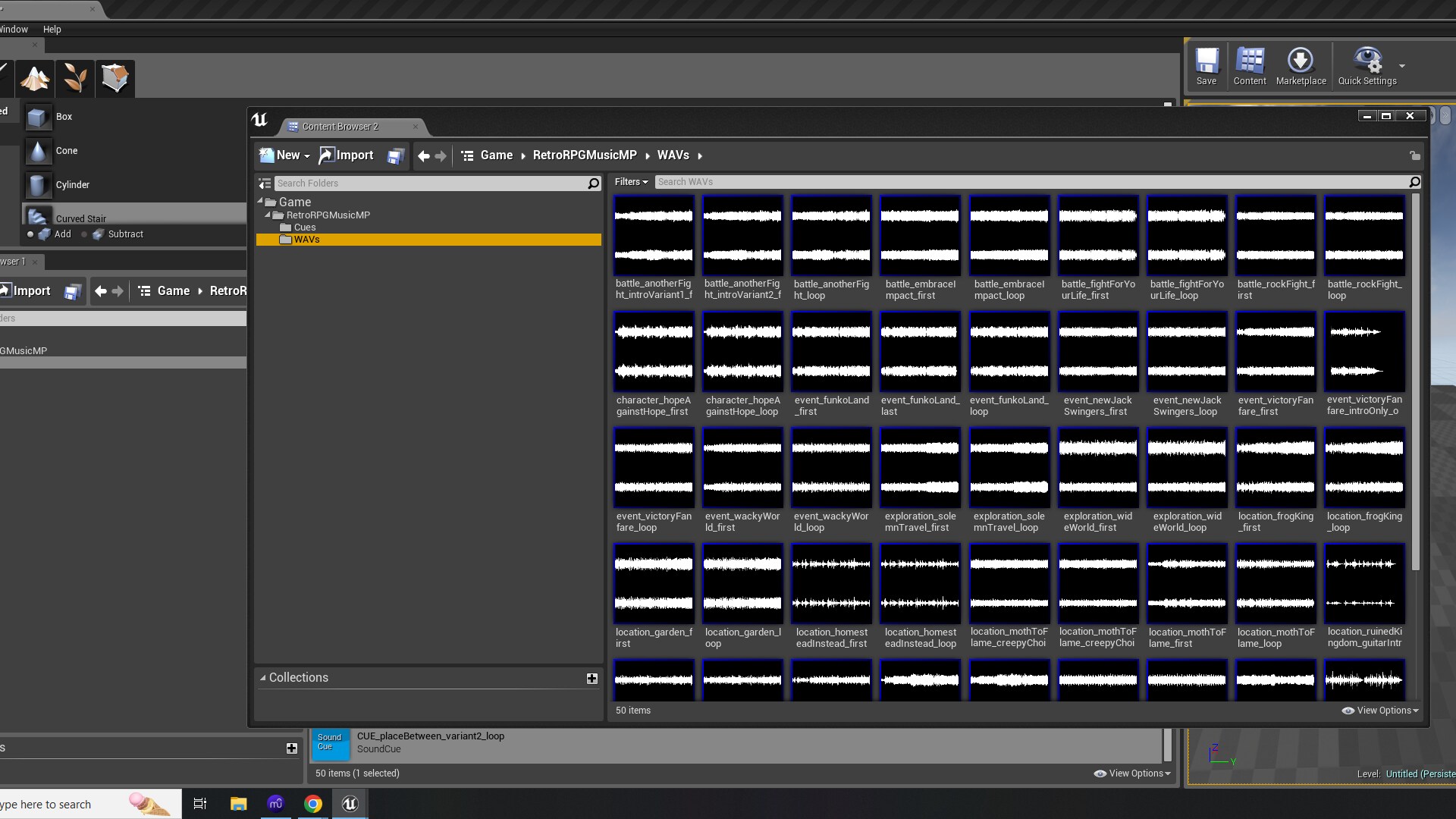
Task: Toggle the Content Browser 2 lock icon
Action: [x=1414, y=155]
